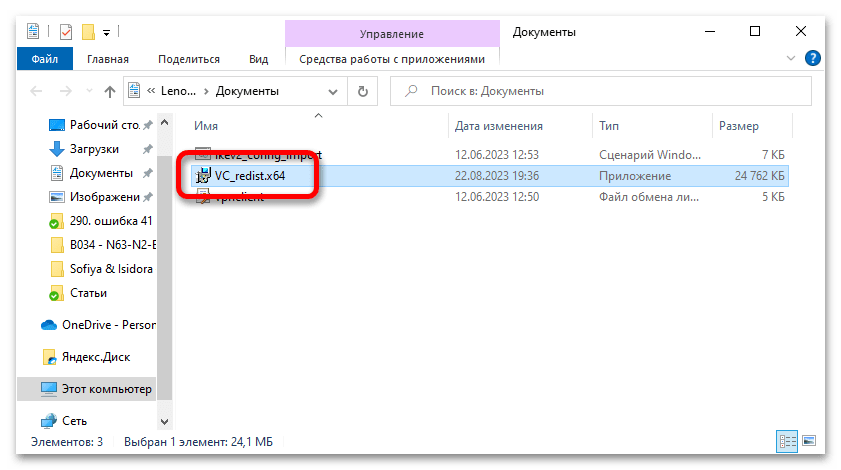
Task: Switch to the Главная ribbon tab
Action: 108,59
